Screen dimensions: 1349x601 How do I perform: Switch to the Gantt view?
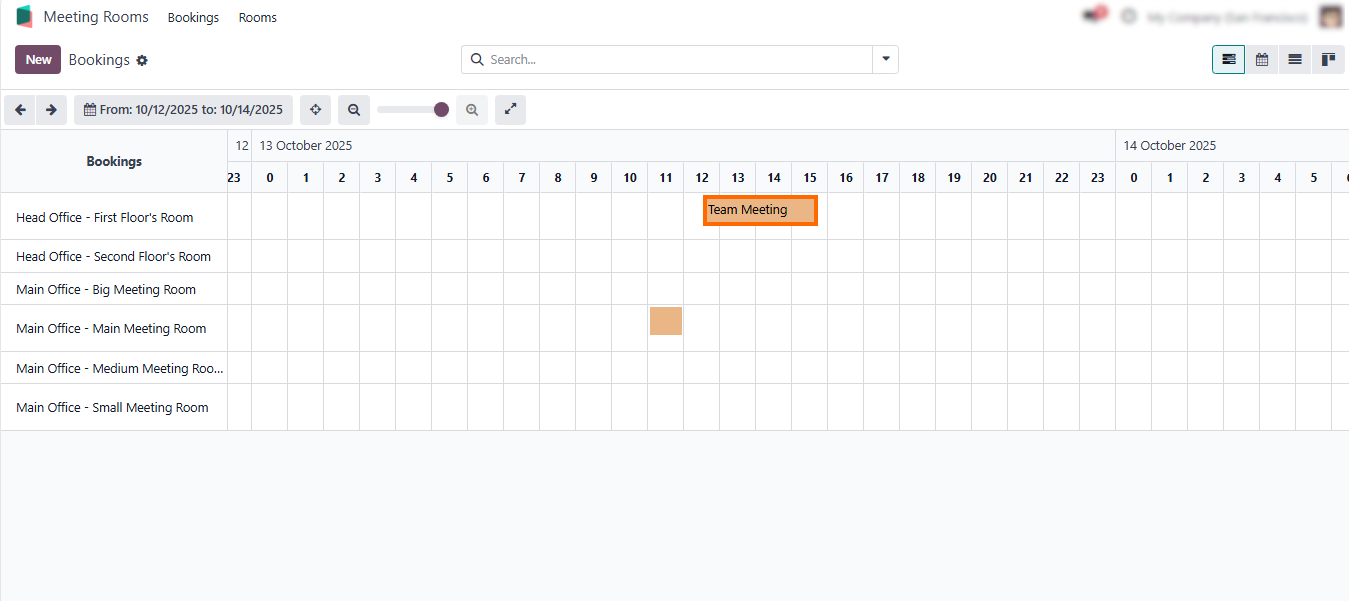pos(1228,60)
